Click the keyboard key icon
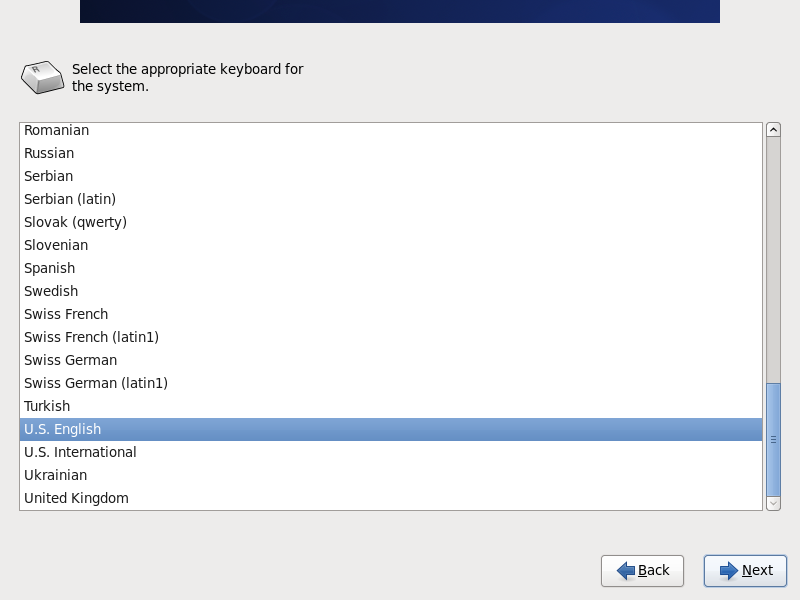Viewport: 800px width, 600px height. (42, 77)
